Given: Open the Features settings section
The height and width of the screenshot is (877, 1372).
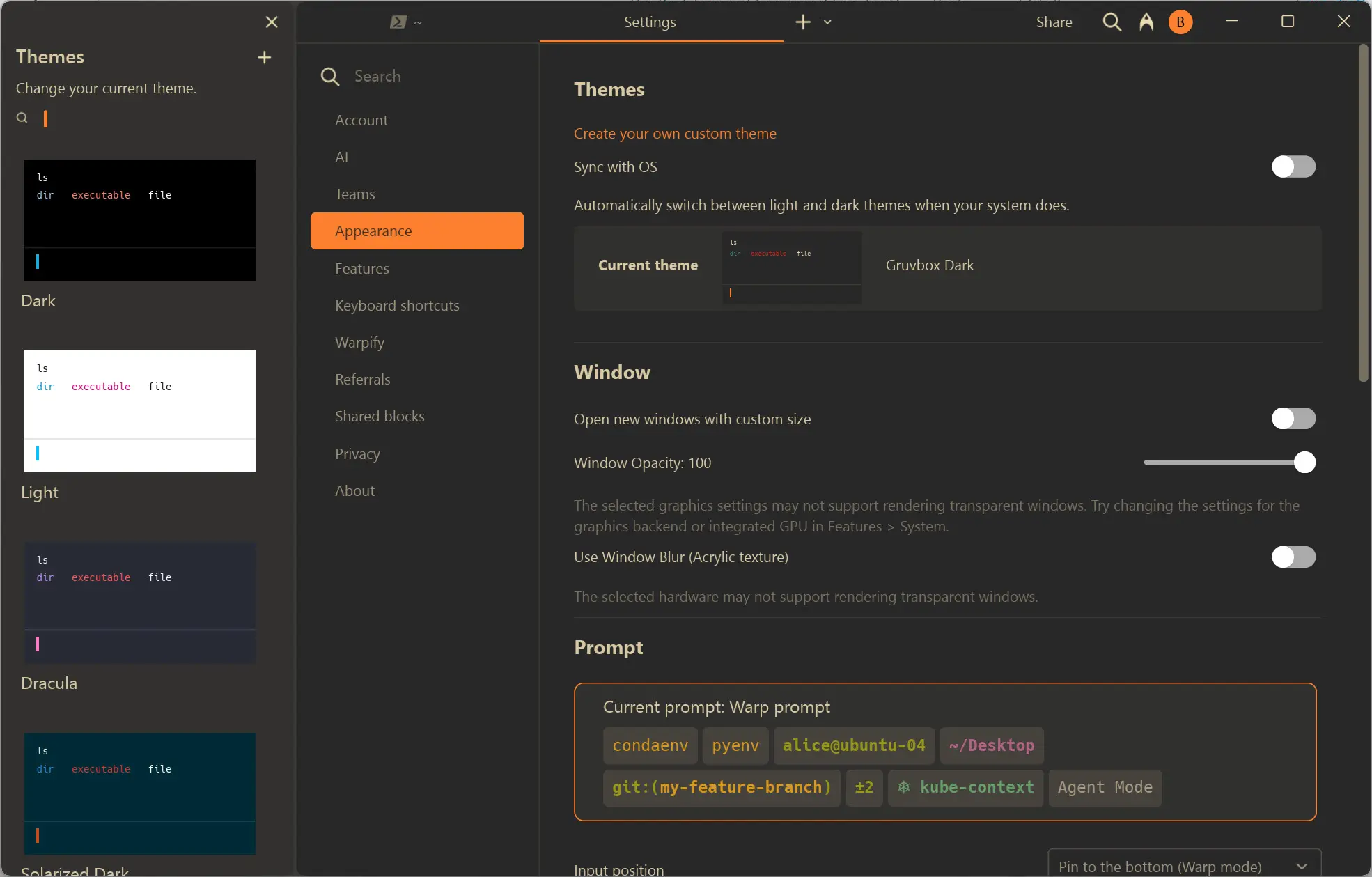Looking at the screenshot, I should (361, 268).
